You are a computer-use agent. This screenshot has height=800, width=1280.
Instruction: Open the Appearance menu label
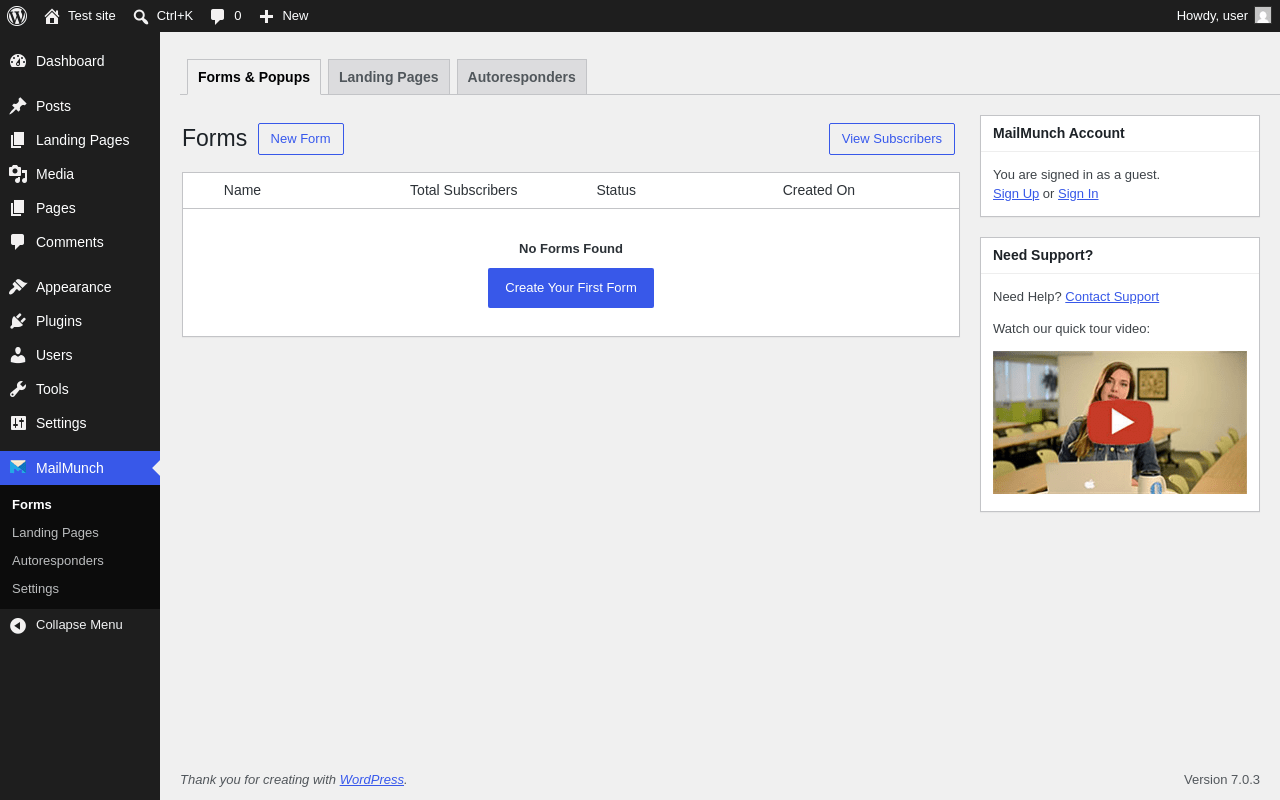[x=74, y=287]
